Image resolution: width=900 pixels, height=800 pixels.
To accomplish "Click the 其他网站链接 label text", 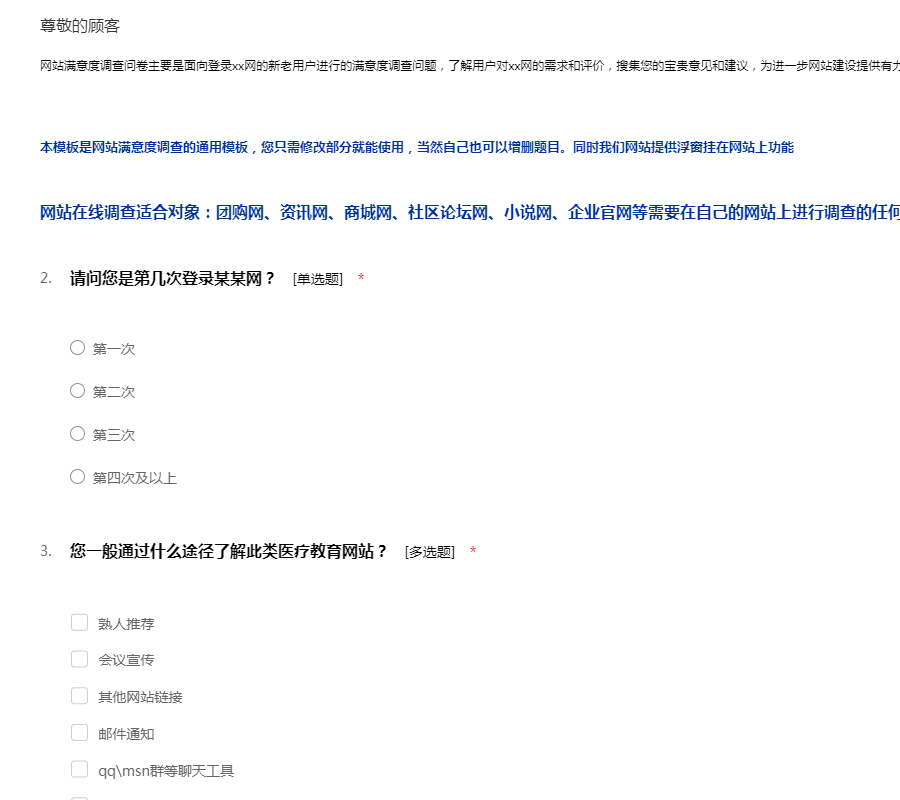I will pos(140,697).
